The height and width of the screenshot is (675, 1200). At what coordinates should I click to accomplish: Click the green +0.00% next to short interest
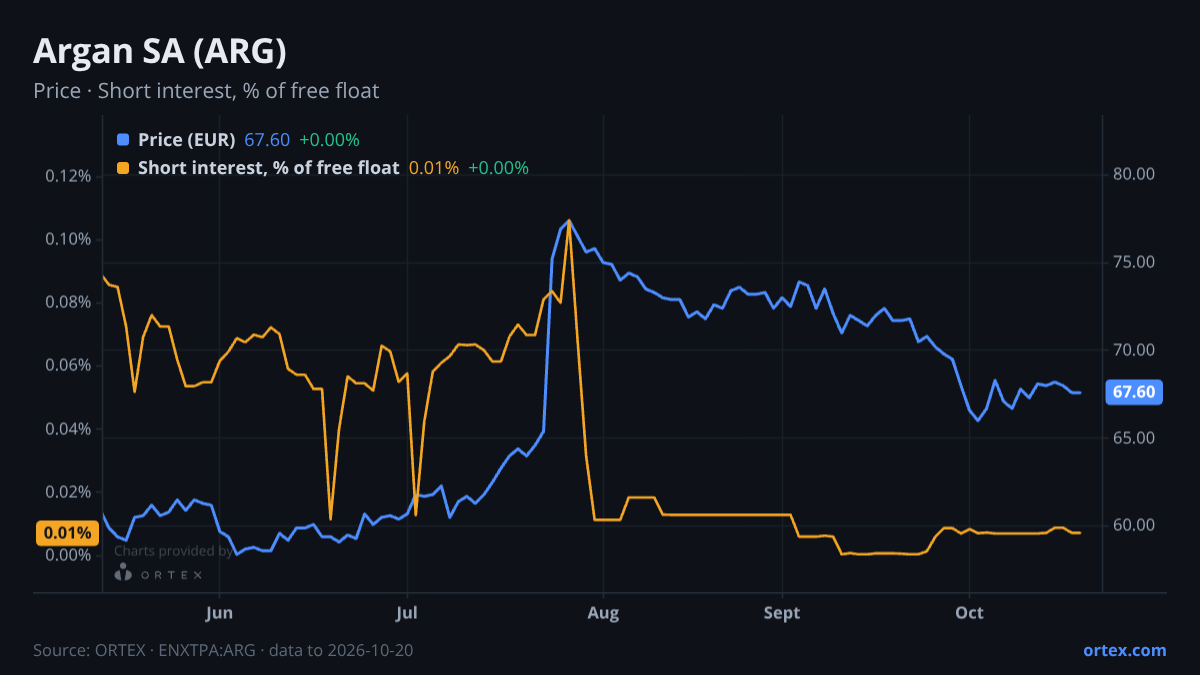498,168
